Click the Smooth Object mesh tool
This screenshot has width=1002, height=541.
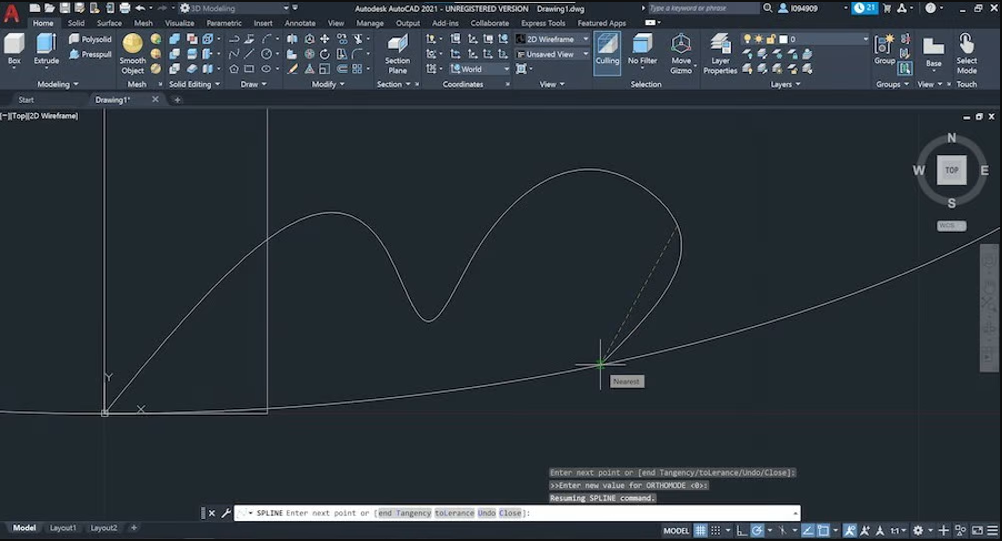tap(132, 54)
